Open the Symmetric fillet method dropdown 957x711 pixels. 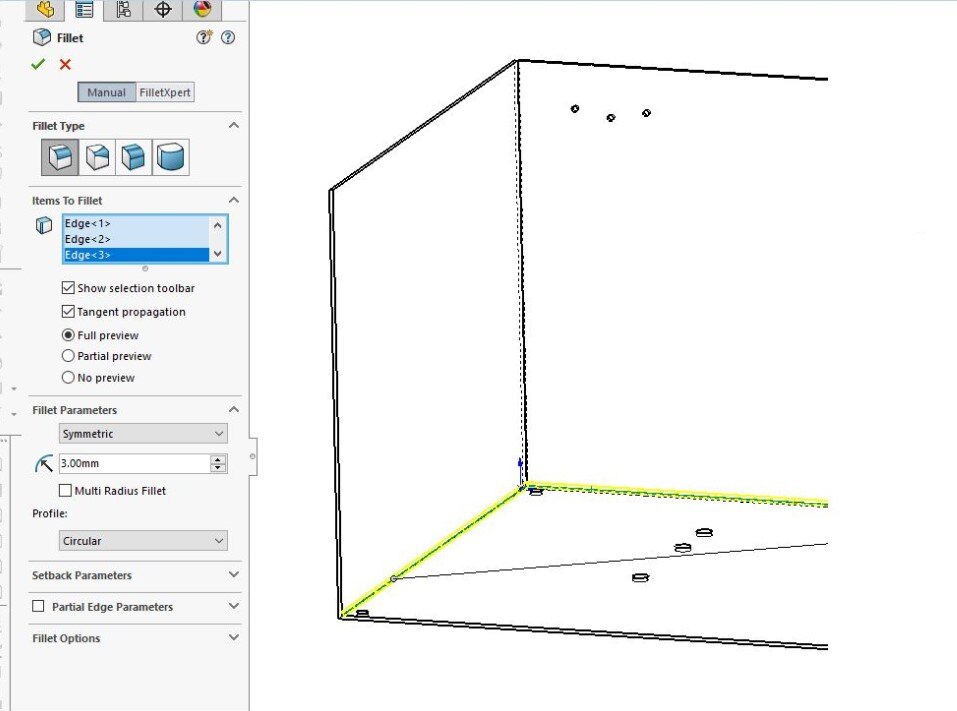(143, 434)
